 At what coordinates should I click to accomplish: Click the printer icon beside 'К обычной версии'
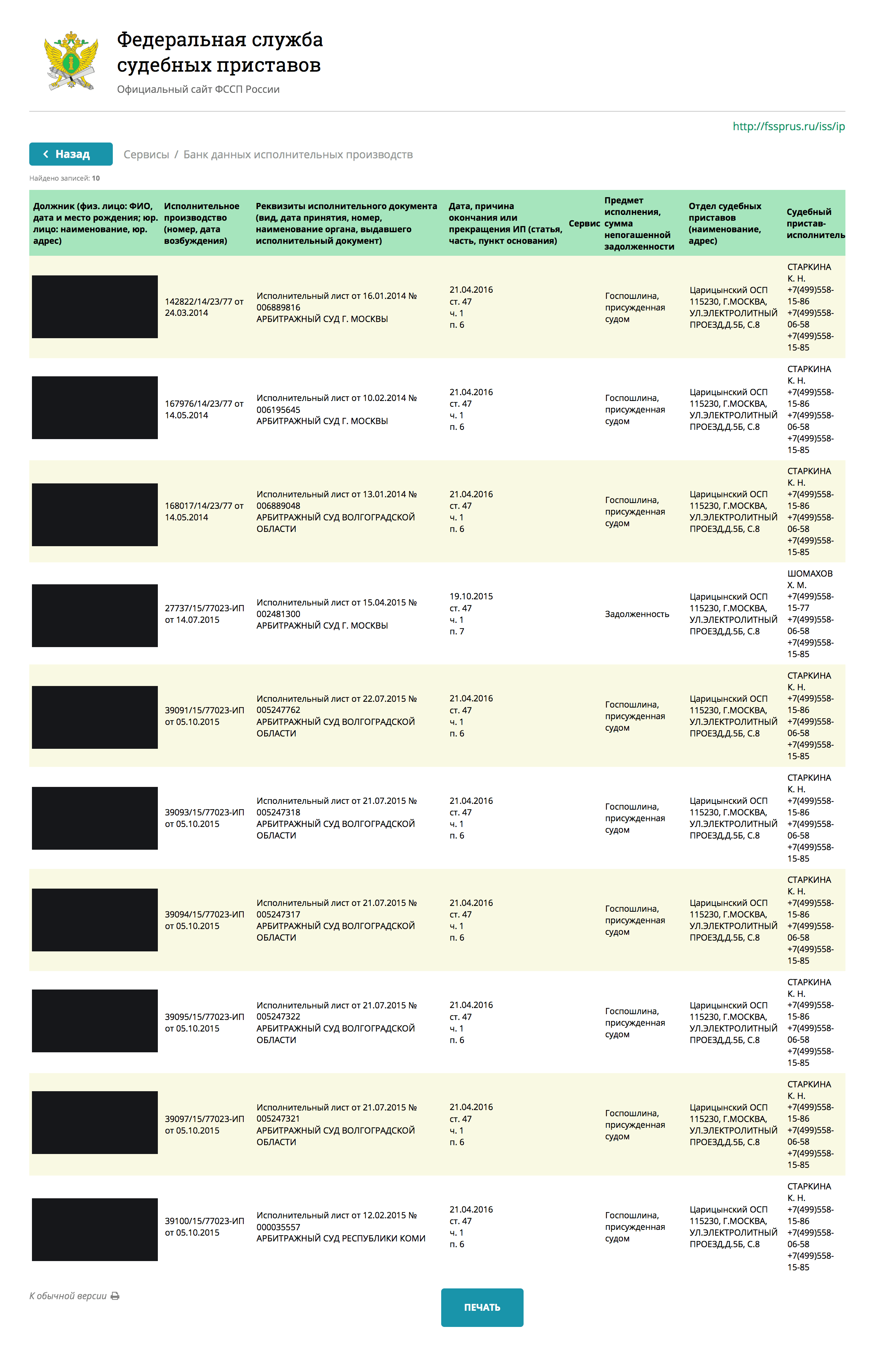click(115, 1296)
